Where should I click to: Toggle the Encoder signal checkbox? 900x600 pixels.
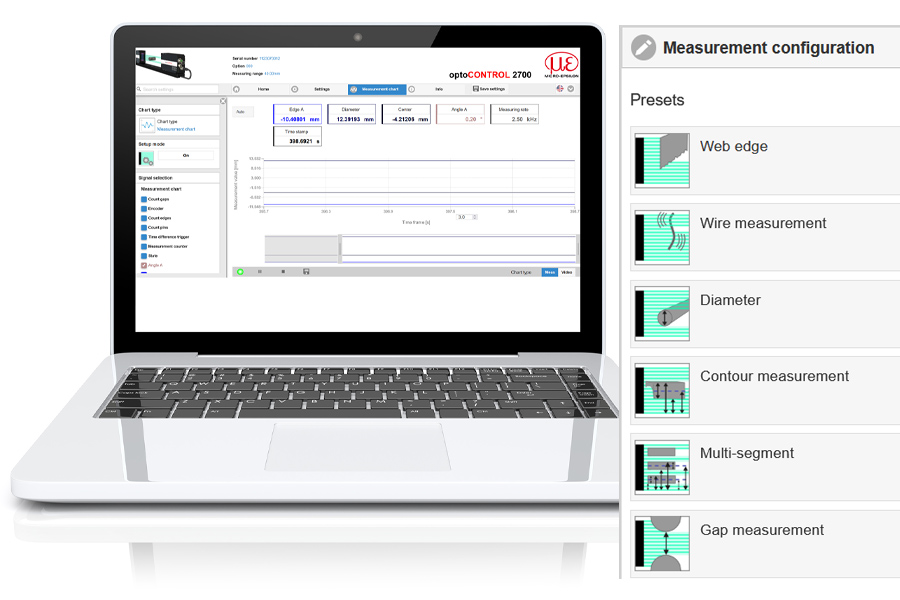pos(144,209)
